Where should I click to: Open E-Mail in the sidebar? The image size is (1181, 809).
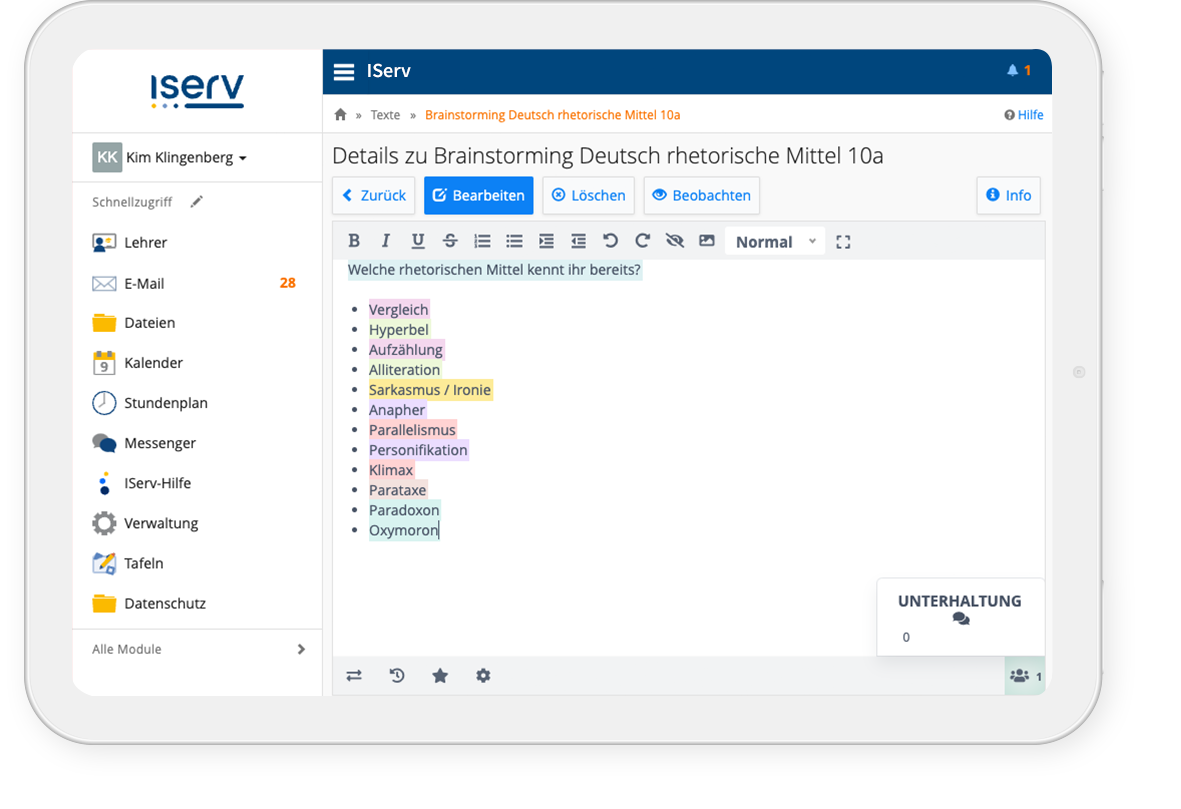click(x=144, y=283)
